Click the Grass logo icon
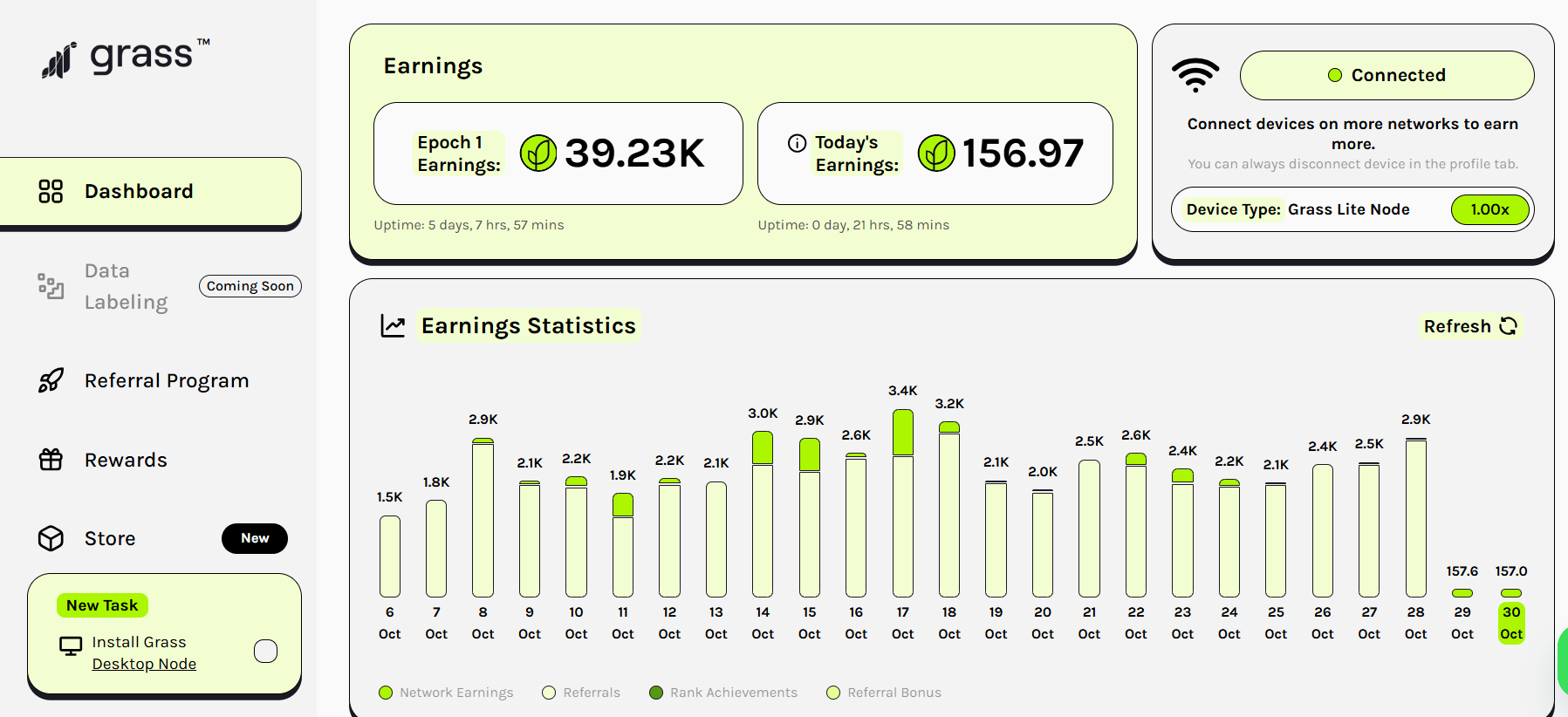 59,60
